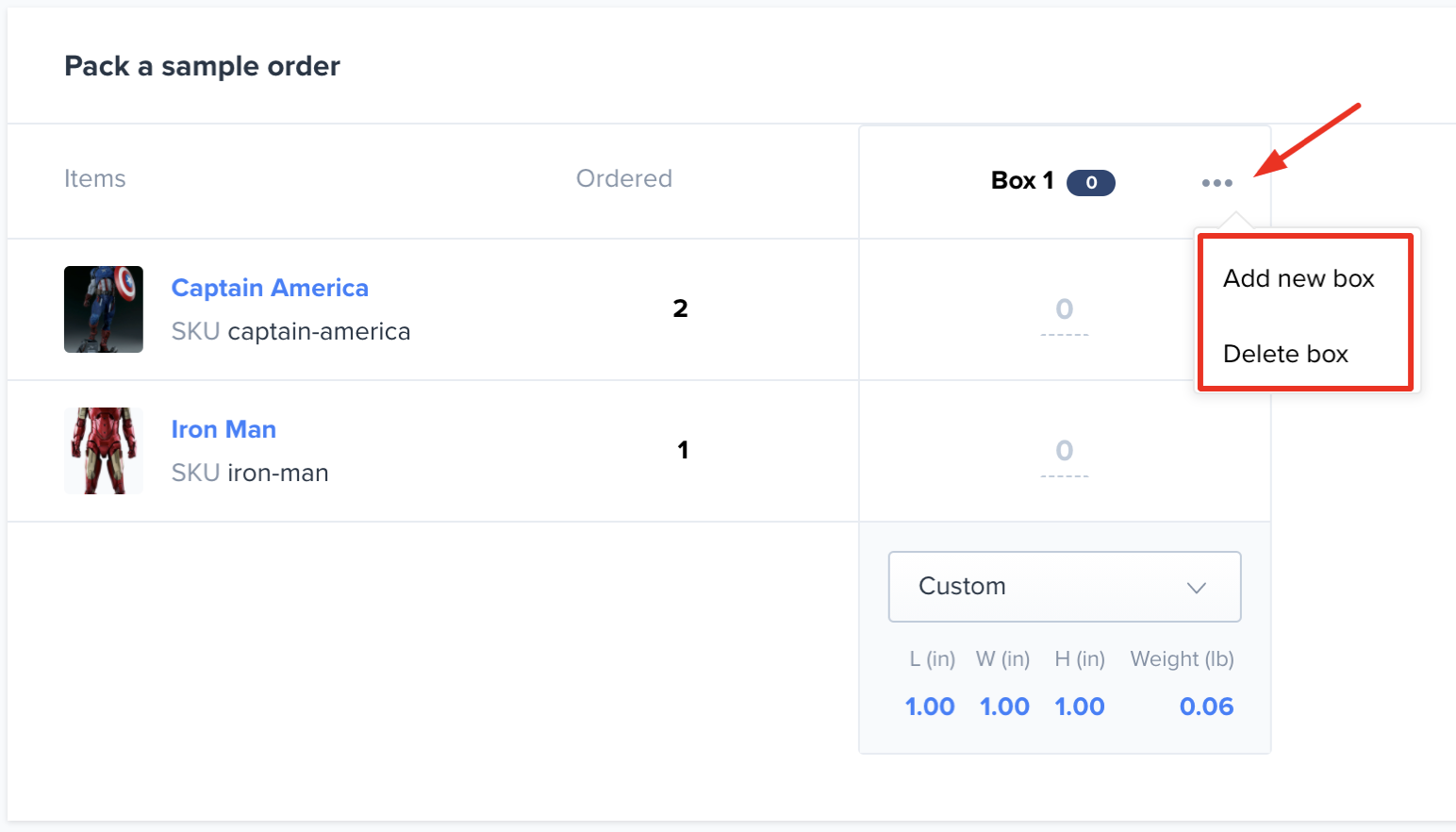Open the Box 1 three-dot options menu
Viewport: 1456px width, 832px height.
point(1216,183)
